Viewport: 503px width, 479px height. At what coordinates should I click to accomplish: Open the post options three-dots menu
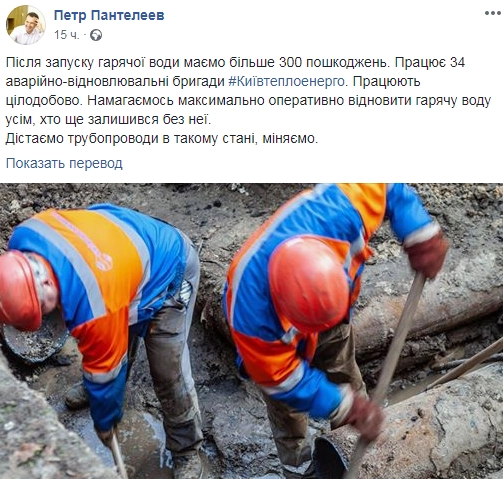click(493, 13)
